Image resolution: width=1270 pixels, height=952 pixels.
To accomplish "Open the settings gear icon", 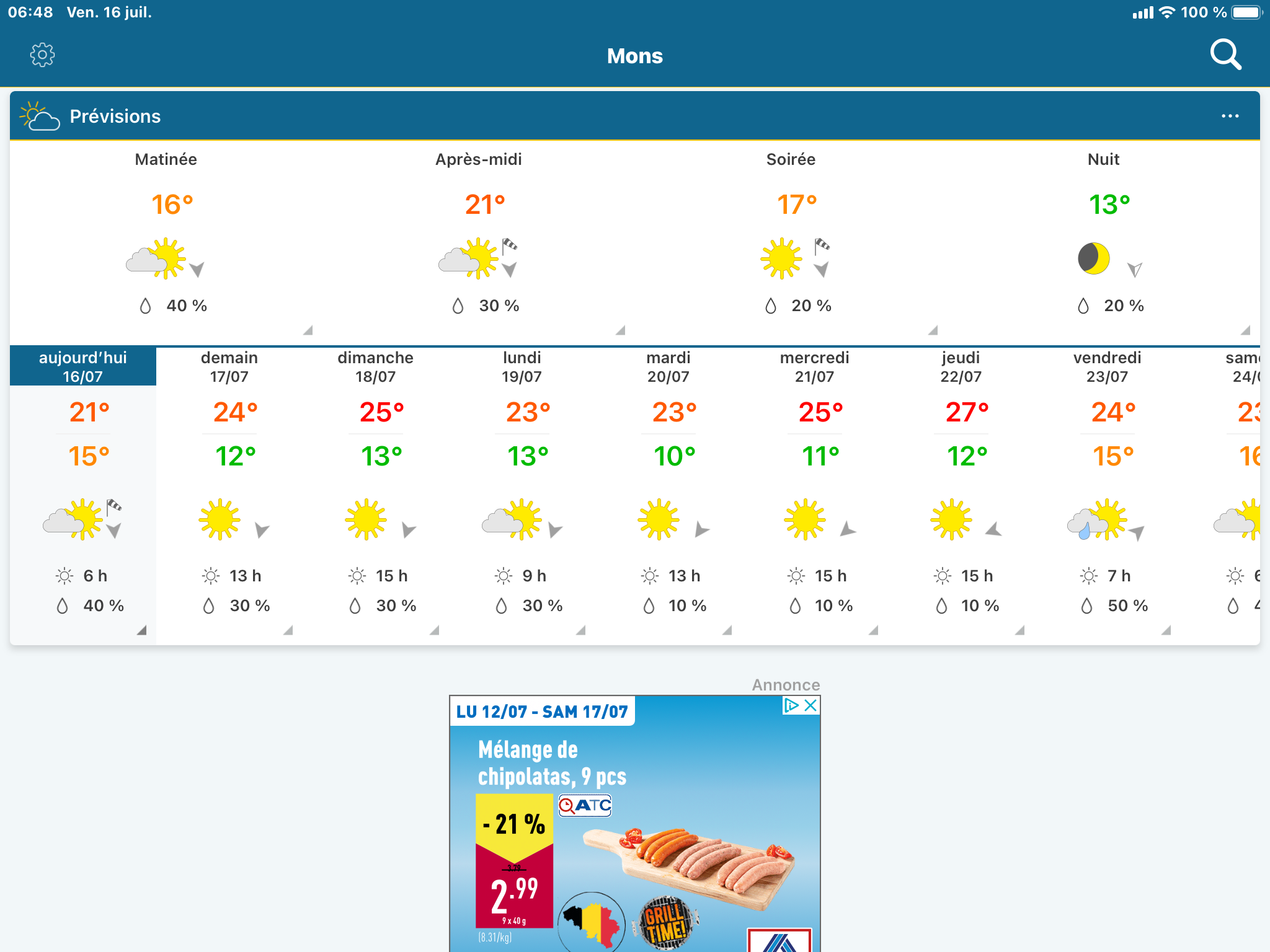I will click(42, 55).
